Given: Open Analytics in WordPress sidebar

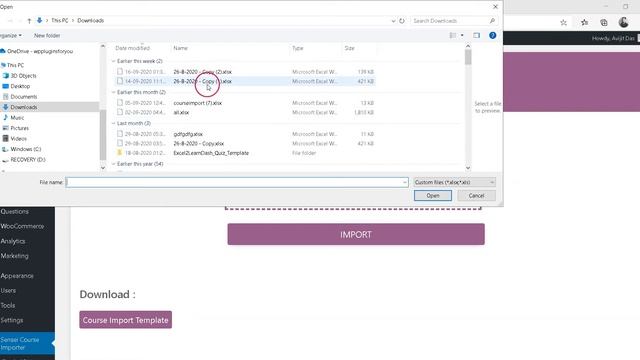Looking at the screenshot, I should coord(13,241).
